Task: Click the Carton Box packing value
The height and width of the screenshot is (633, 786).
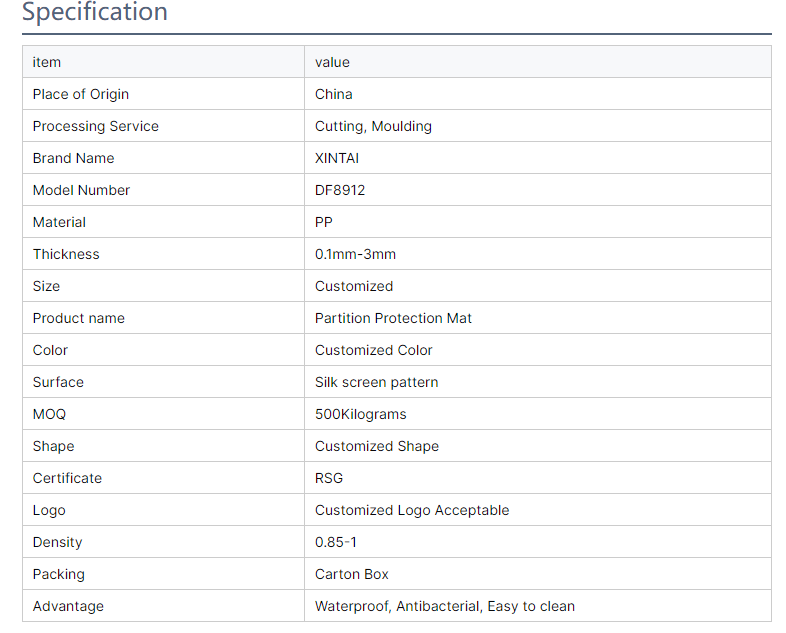Action: click(x=352, y=574)
